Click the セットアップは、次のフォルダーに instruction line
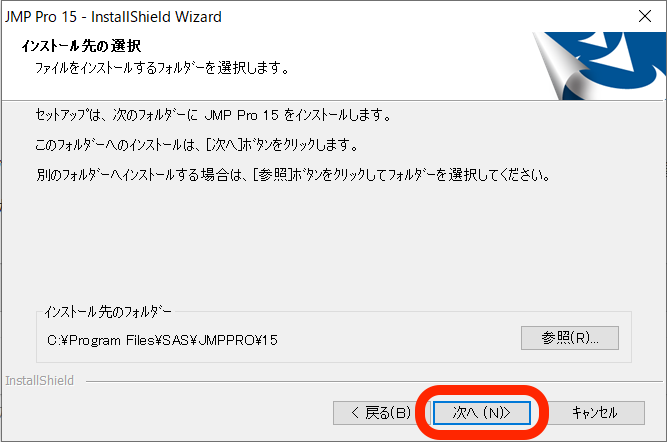This screenshot has width=667, height=442. [213, 115]
